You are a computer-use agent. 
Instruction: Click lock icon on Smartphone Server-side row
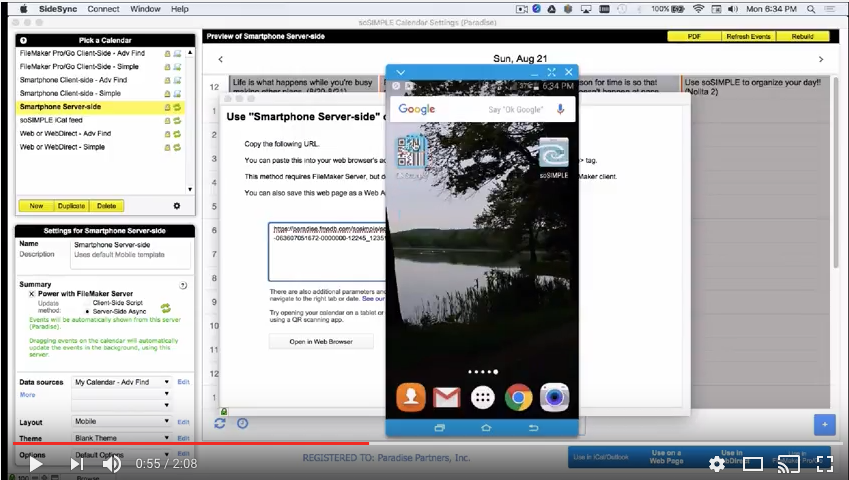point(167,107)
